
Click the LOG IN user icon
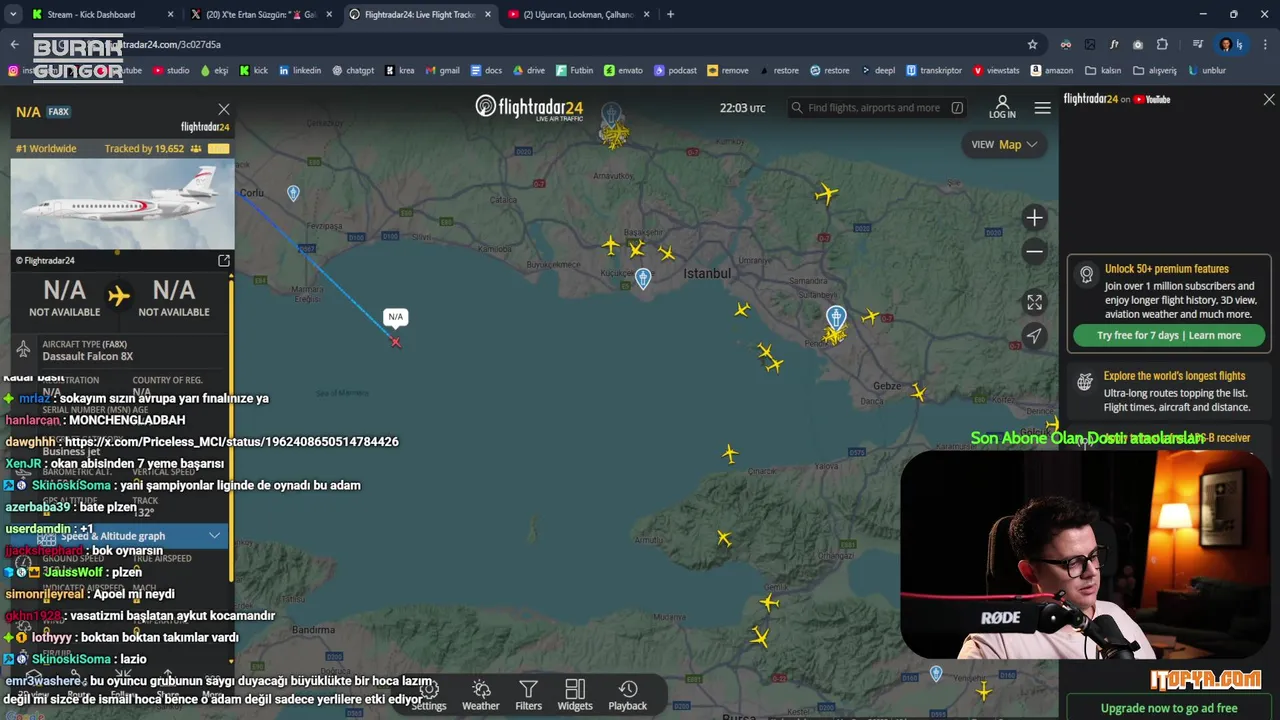pyautogui.click(x=1002, y=107)
